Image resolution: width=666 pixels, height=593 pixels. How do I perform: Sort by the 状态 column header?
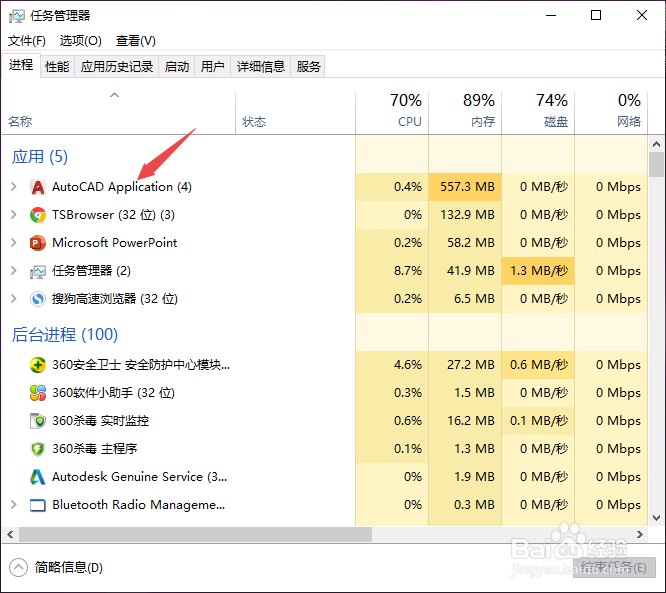coord(296,113)
